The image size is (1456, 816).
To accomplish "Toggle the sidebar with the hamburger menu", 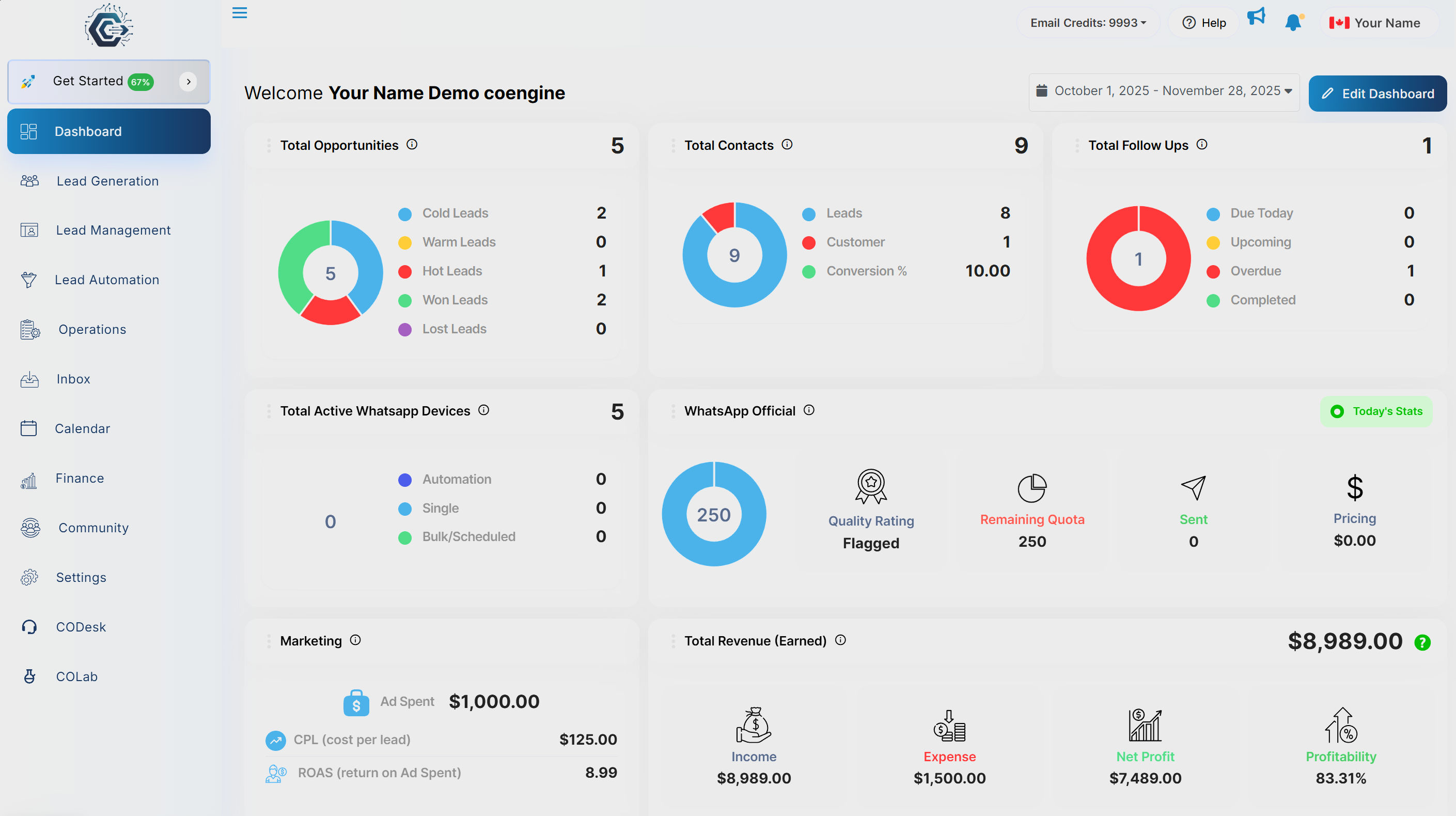I will (x=239, y=12).
